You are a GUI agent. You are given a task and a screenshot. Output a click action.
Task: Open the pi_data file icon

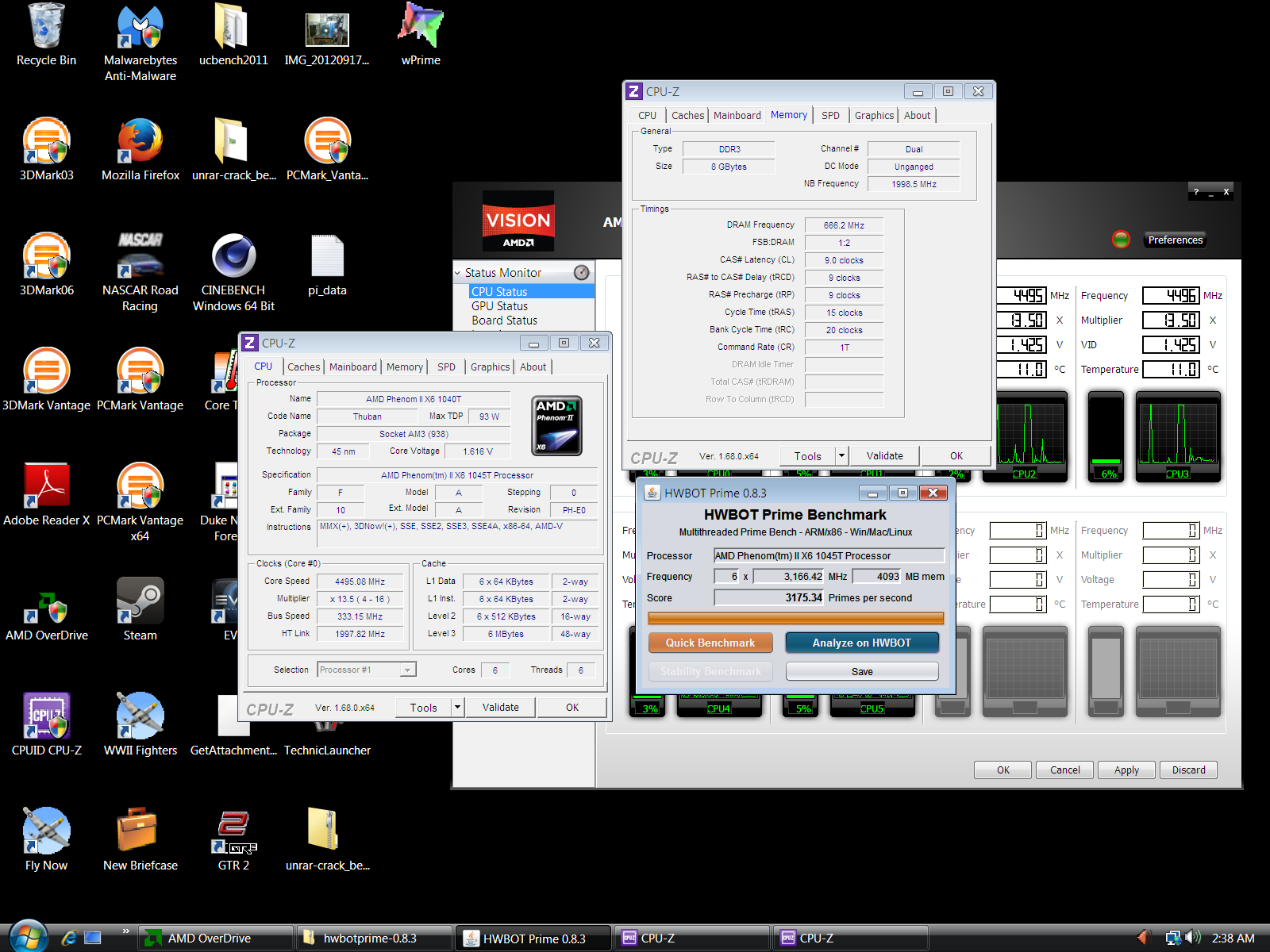click(x=327, y=266)
